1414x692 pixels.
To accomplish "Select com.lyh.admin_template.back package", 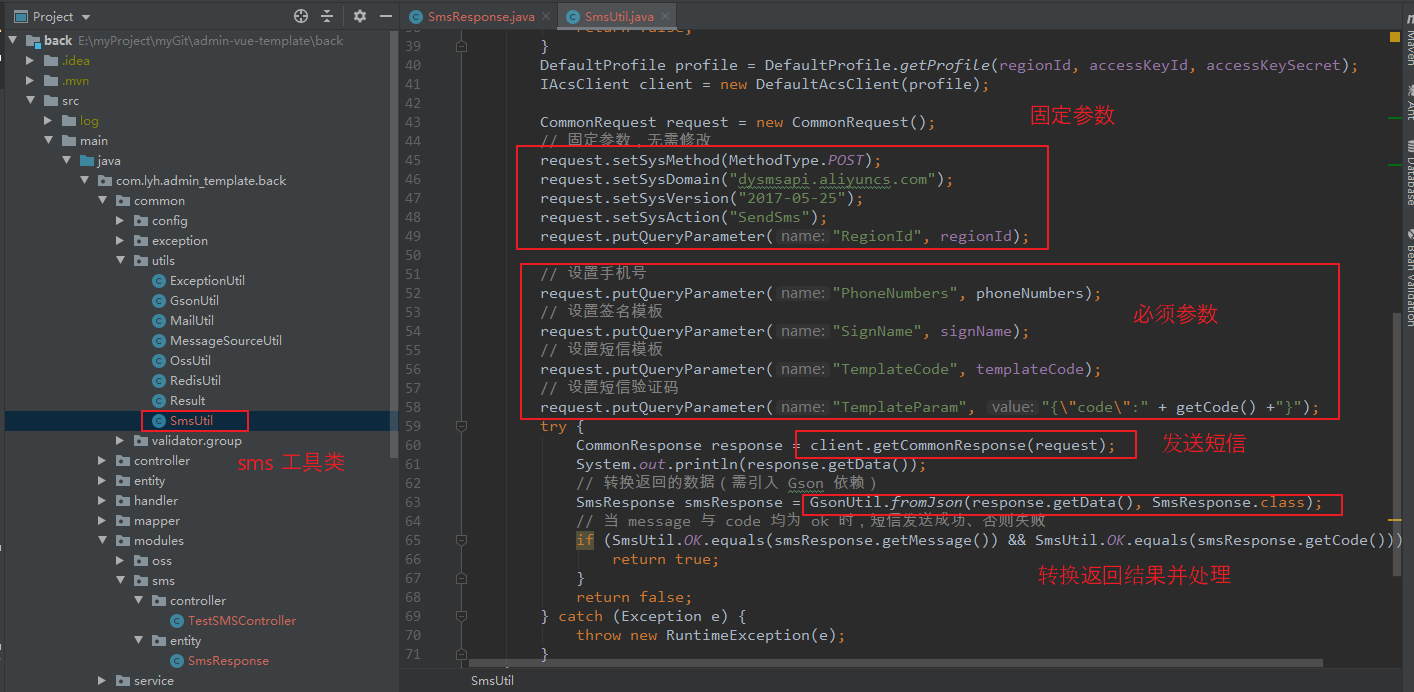I will click(202, 181).
